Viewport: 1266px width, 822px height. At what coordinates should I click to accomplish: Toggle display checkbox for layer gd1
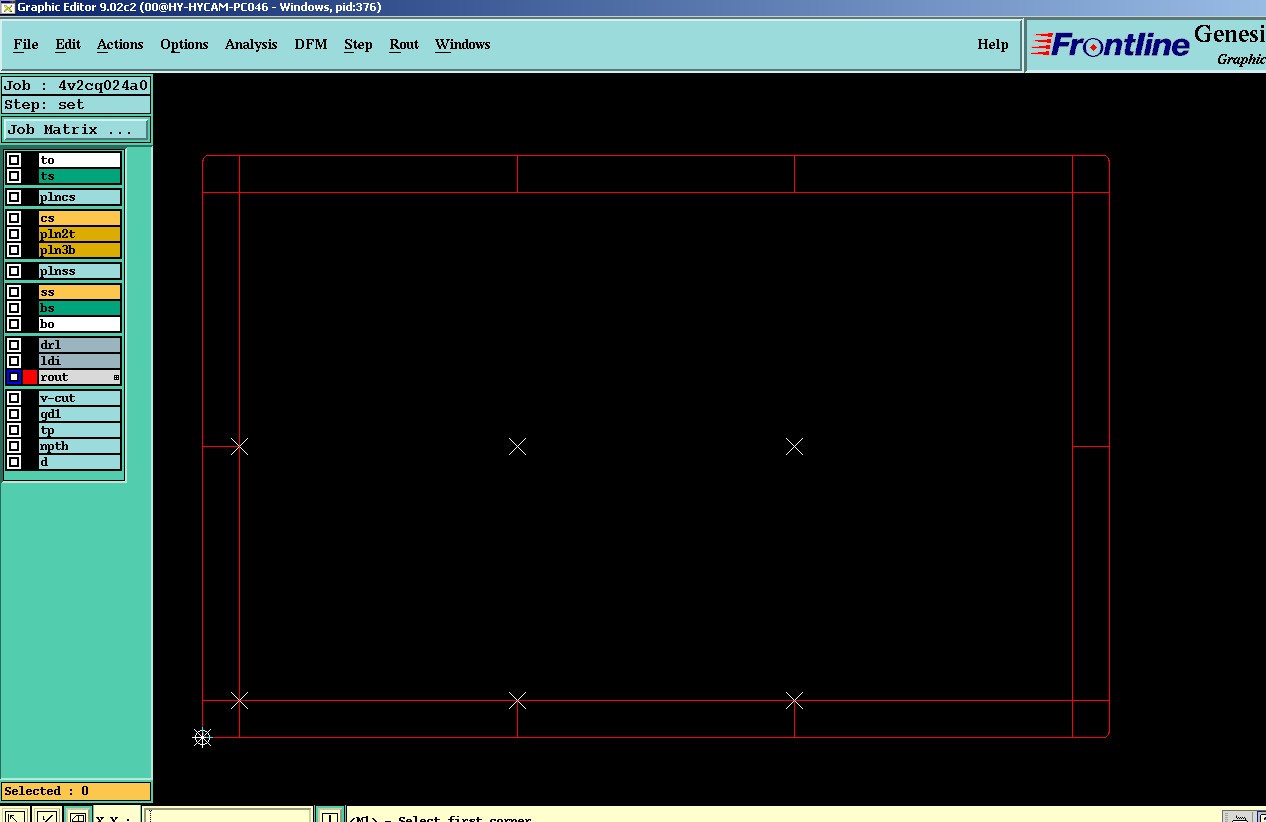coord(14,414)
